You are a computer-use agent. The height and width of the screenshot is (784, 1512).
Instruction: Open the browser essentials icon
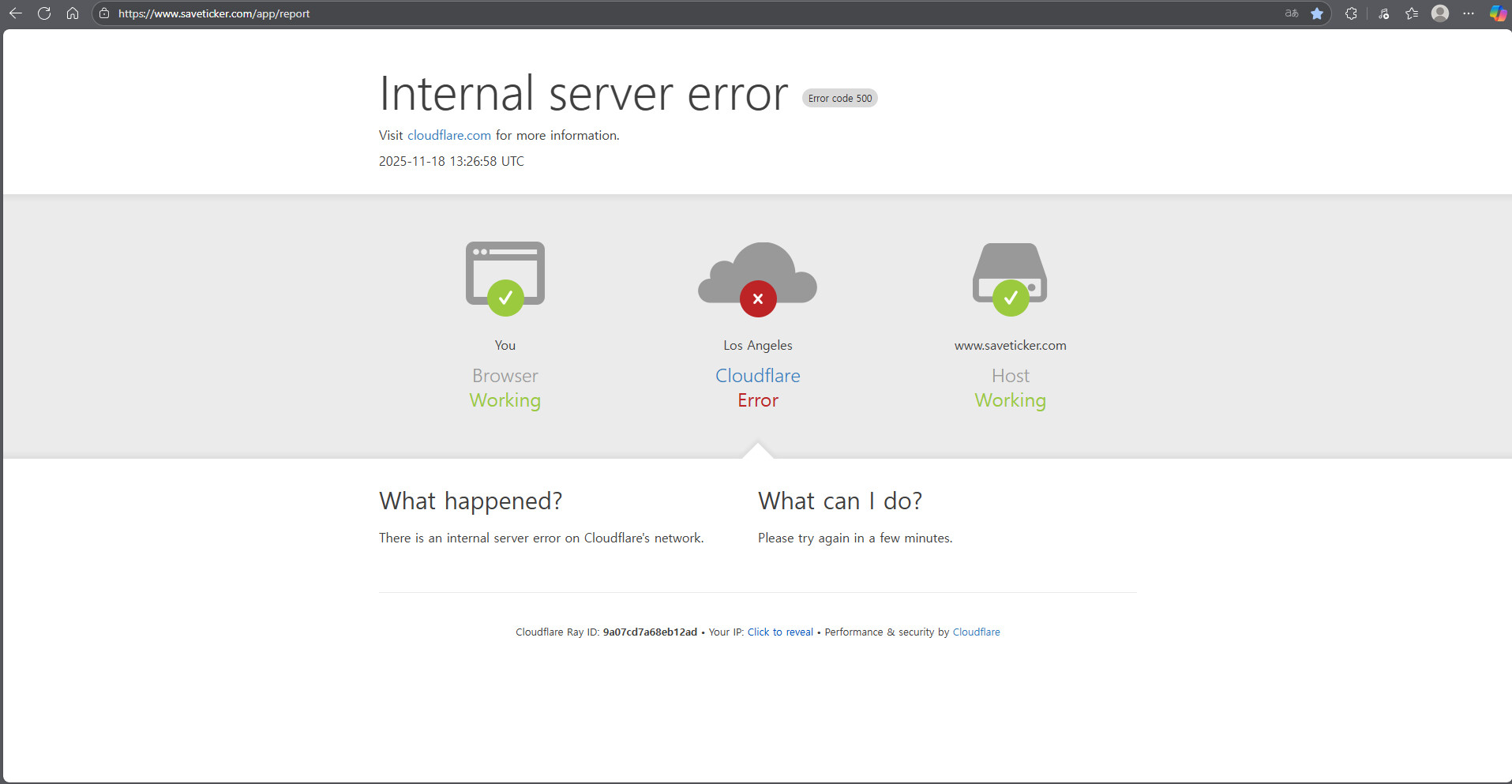(x=1384, y=13)
